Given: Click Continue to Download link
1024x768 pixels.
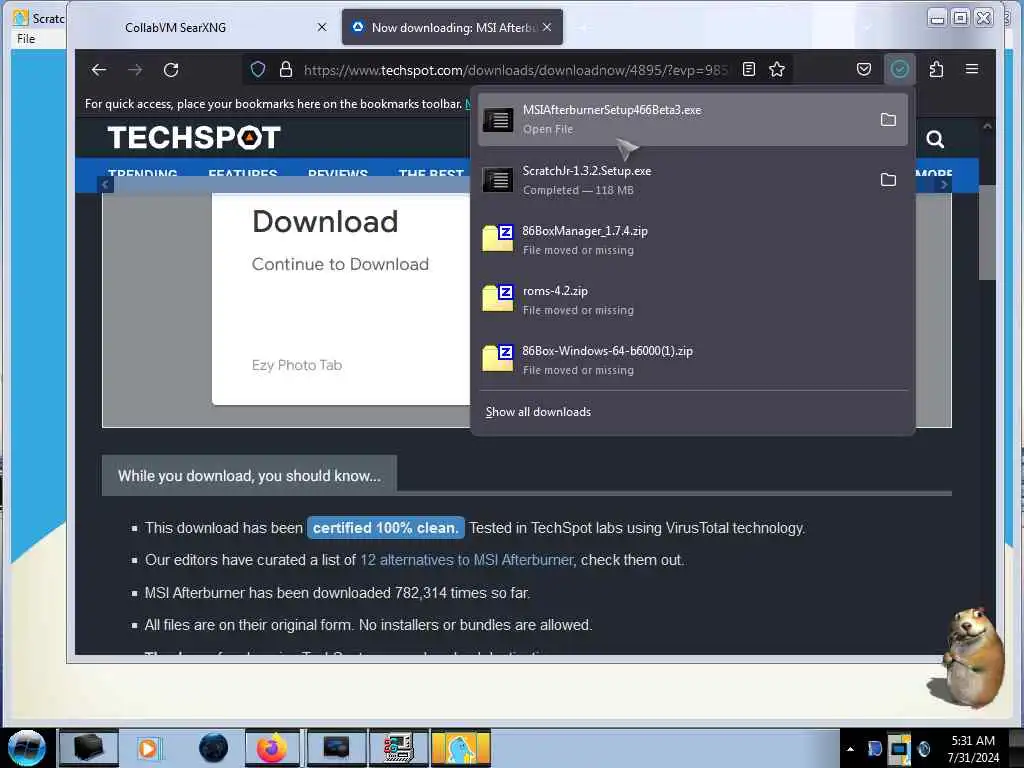Looking at the screenshot, I should (340, 264).
